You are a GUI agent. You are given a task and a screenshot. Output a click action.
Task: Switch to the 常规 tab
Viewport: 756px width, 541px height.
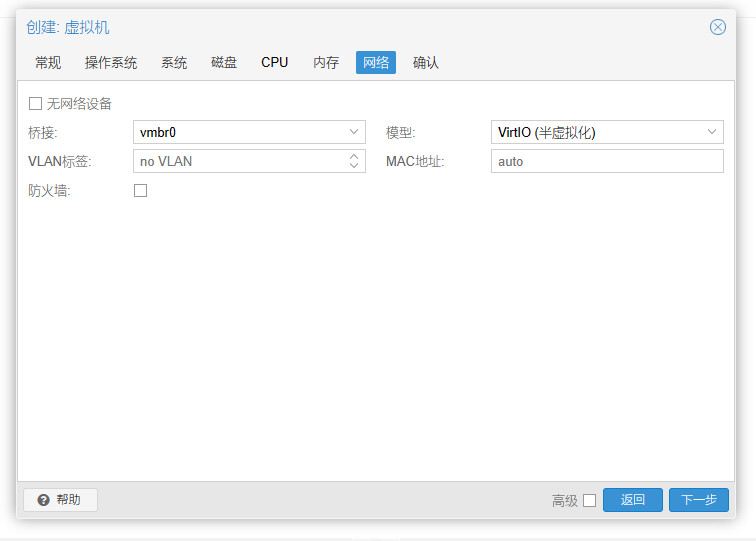coord(48,62)
